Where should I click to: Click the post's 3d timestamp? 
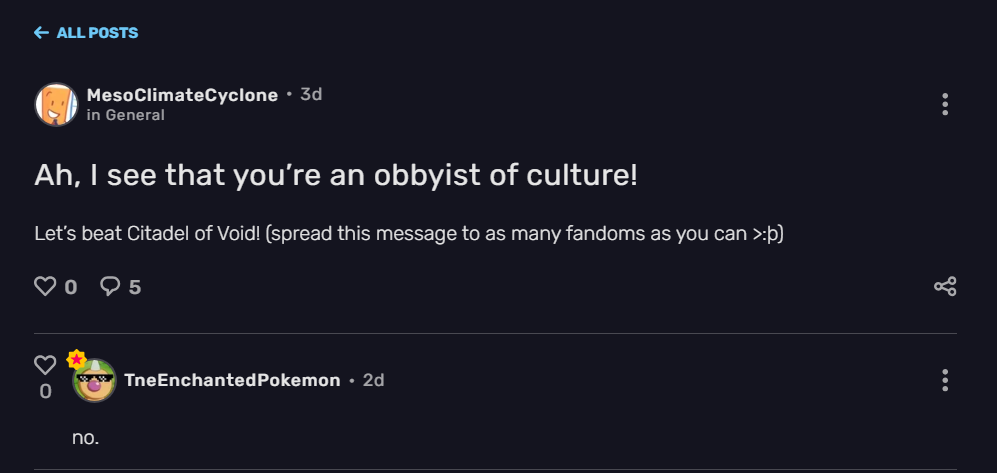click(311, 94)
